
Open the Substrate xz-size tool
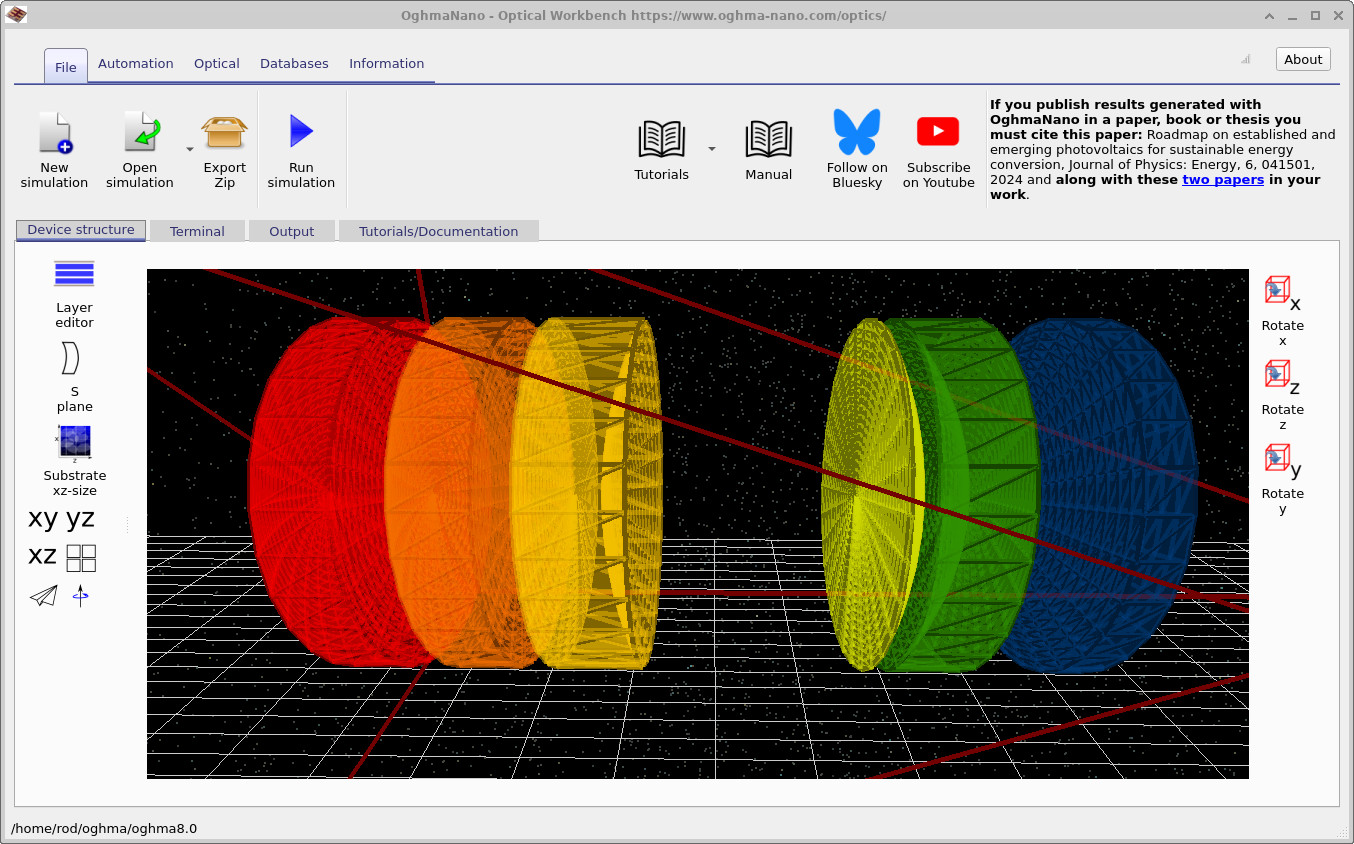click(74, 457)
